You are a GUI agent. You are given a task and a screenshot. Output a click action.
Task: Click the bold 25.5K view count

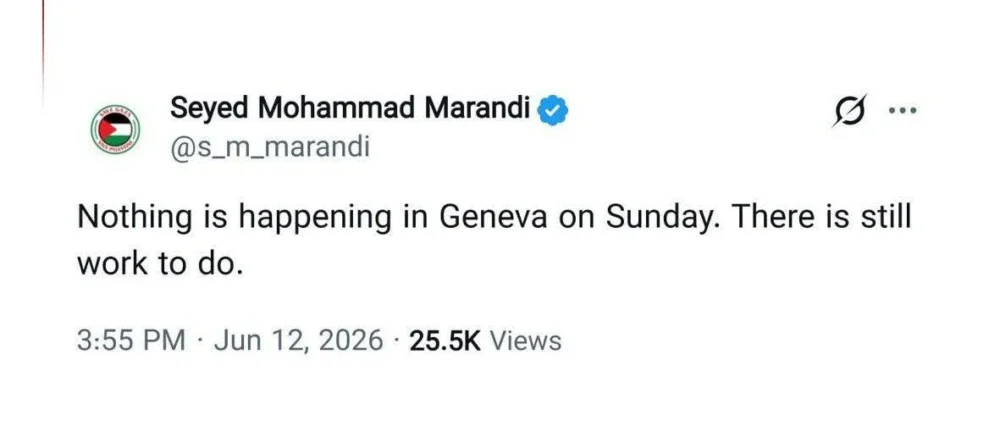tap(445, 340)
